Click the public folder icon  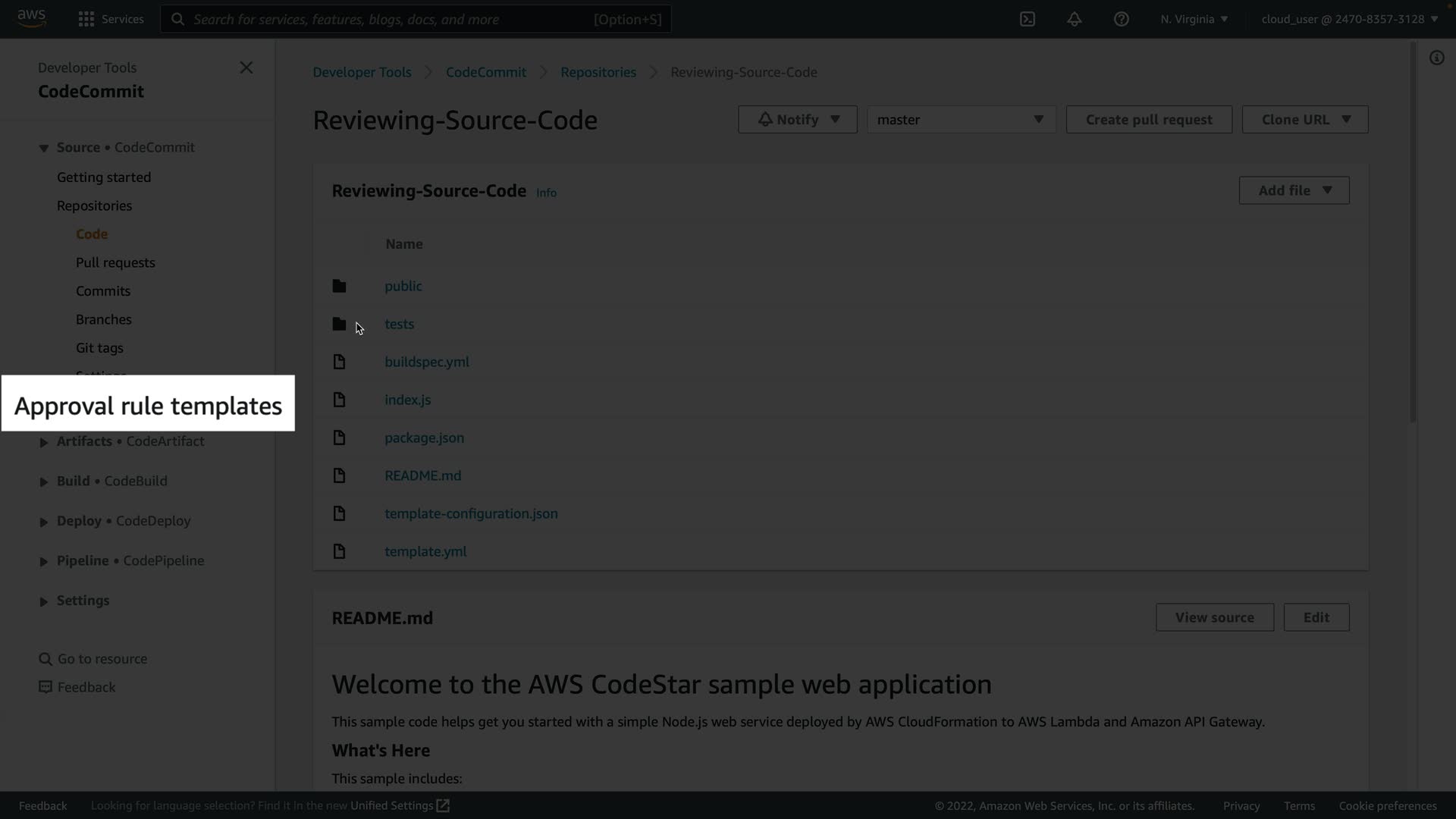[x=339, y=286]
